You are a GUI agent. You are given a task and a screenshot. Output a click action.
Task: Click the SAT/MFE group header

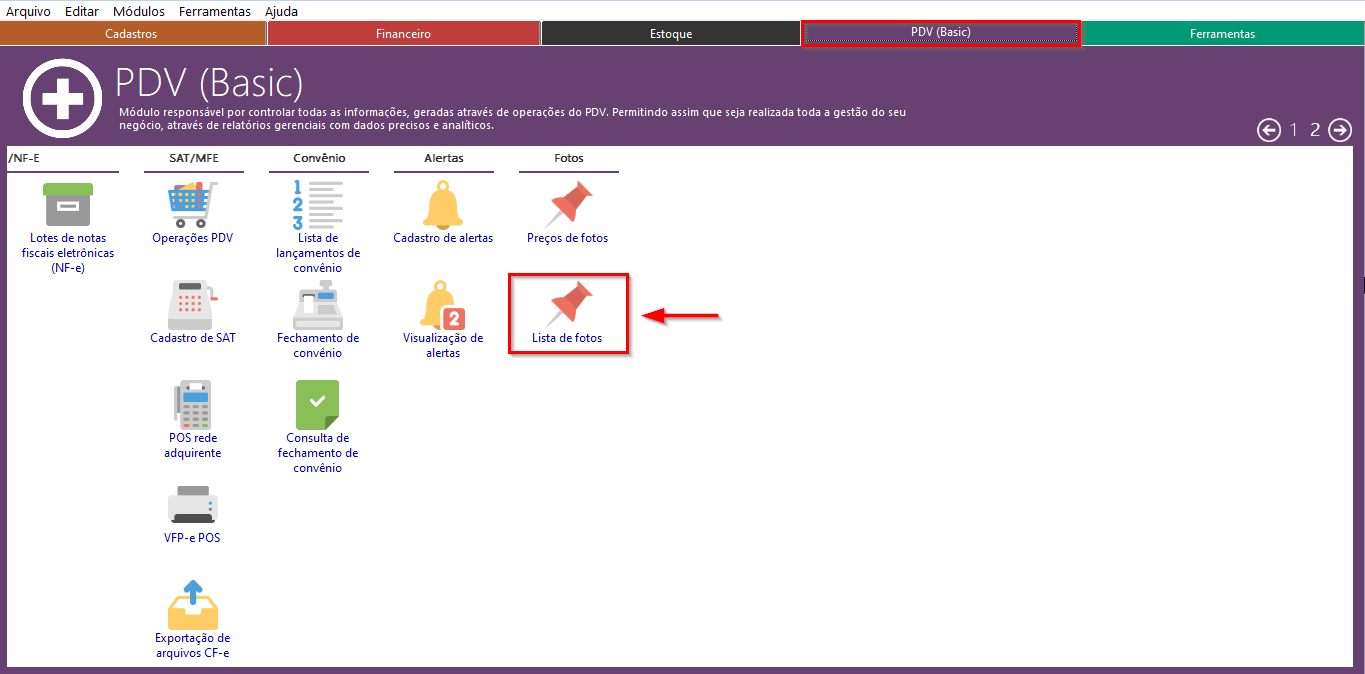pyautogui.click(x=194, y=158)
